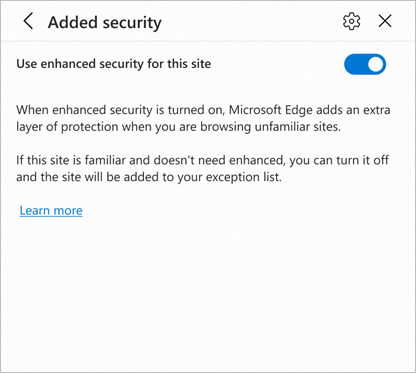
Task: Click the 'Use enhanced security for this site' label
Action: click(114, 64)
